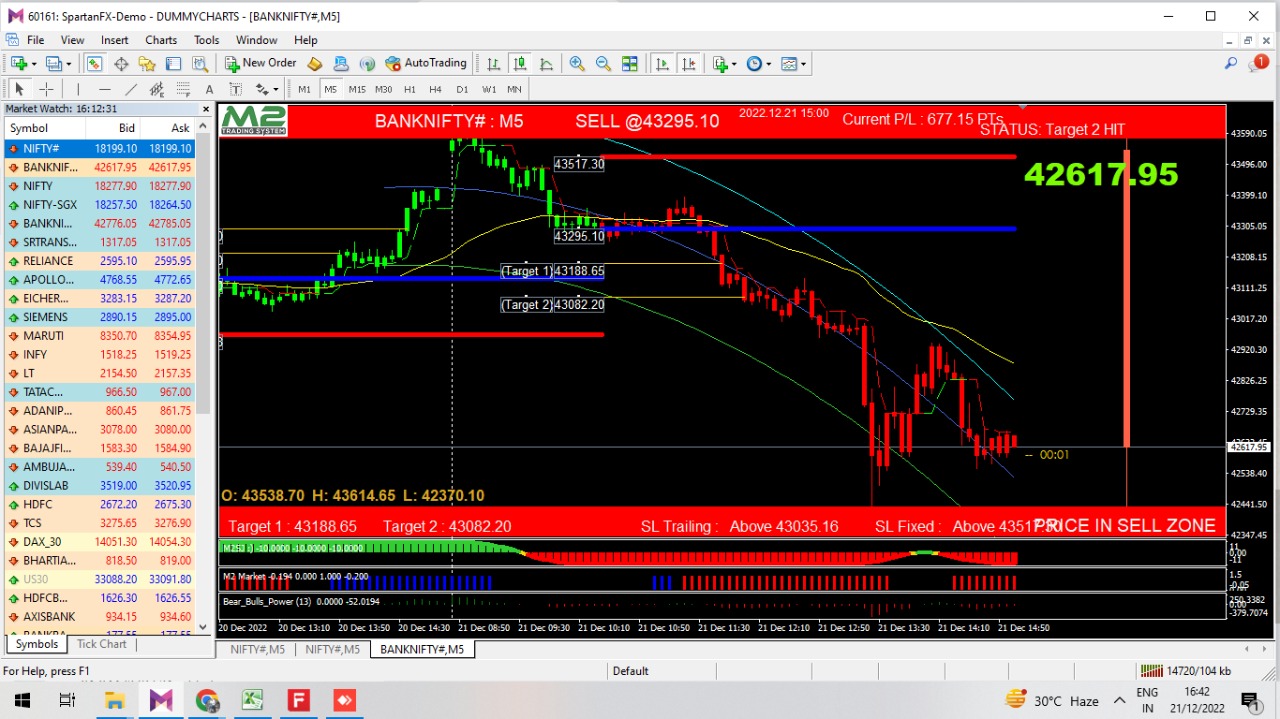
Task: Show hidden system tray icons
Action: 1120,700
